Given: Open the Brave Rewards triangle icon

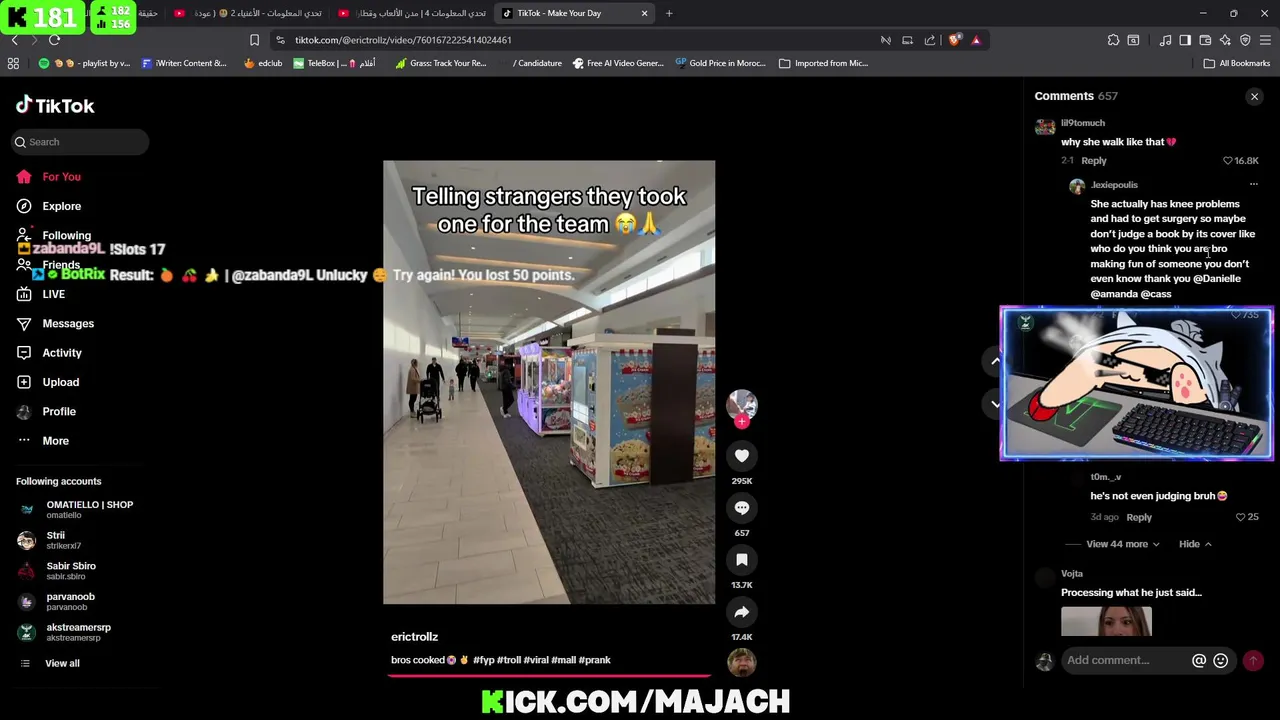Looking at the screenshot, I should coord(976,40).
